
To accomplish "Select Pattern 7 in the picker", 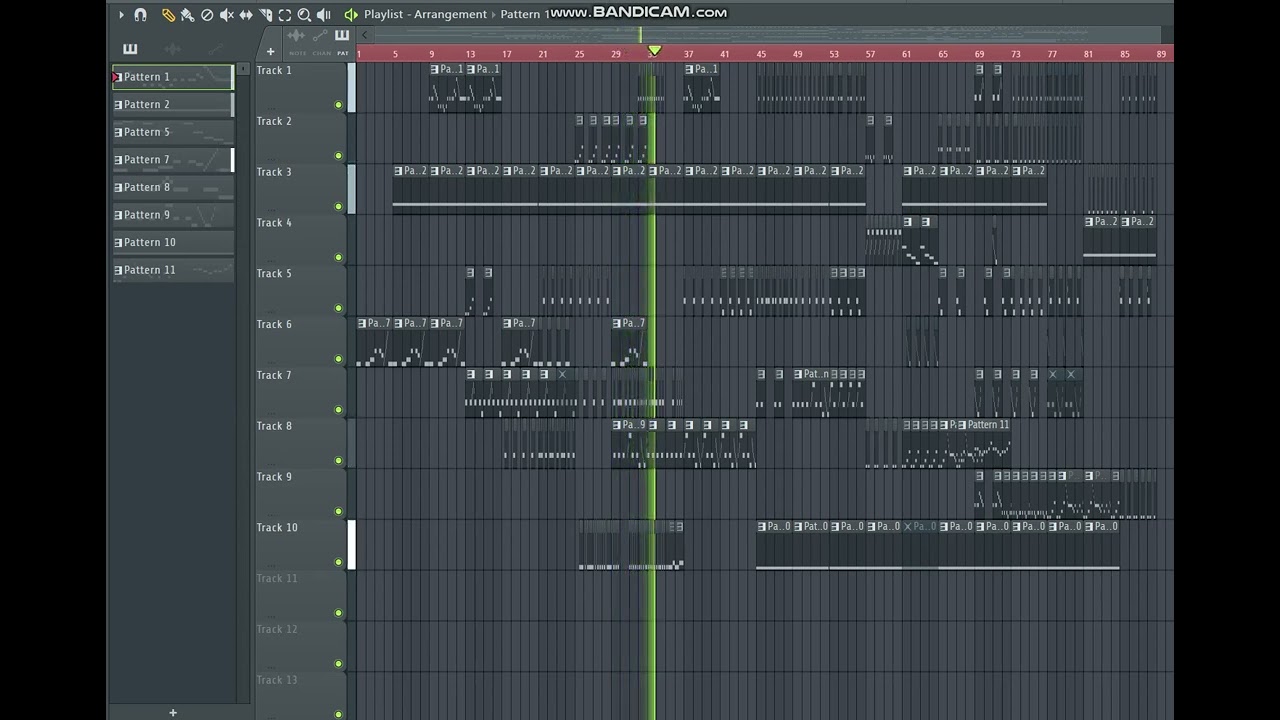I will [x=173, y=159].
